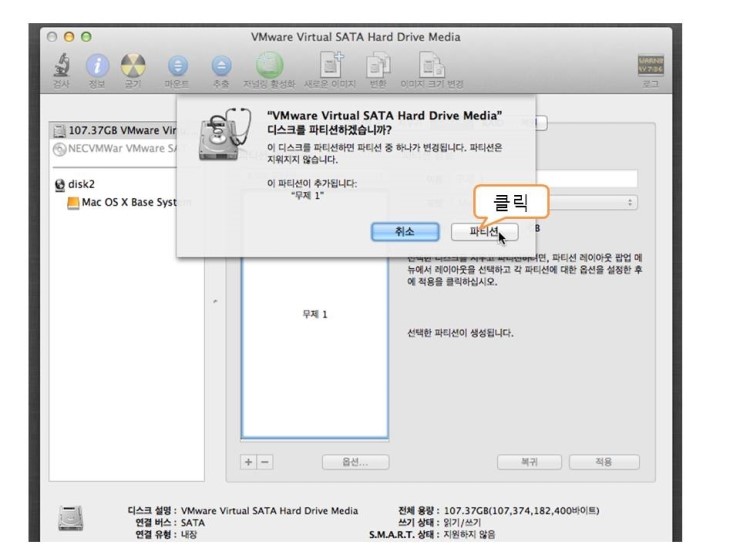
Task: Click the 선택한 파티션이 생성됩니다 message
Action: pyautogui.click(x=460, y=333)
